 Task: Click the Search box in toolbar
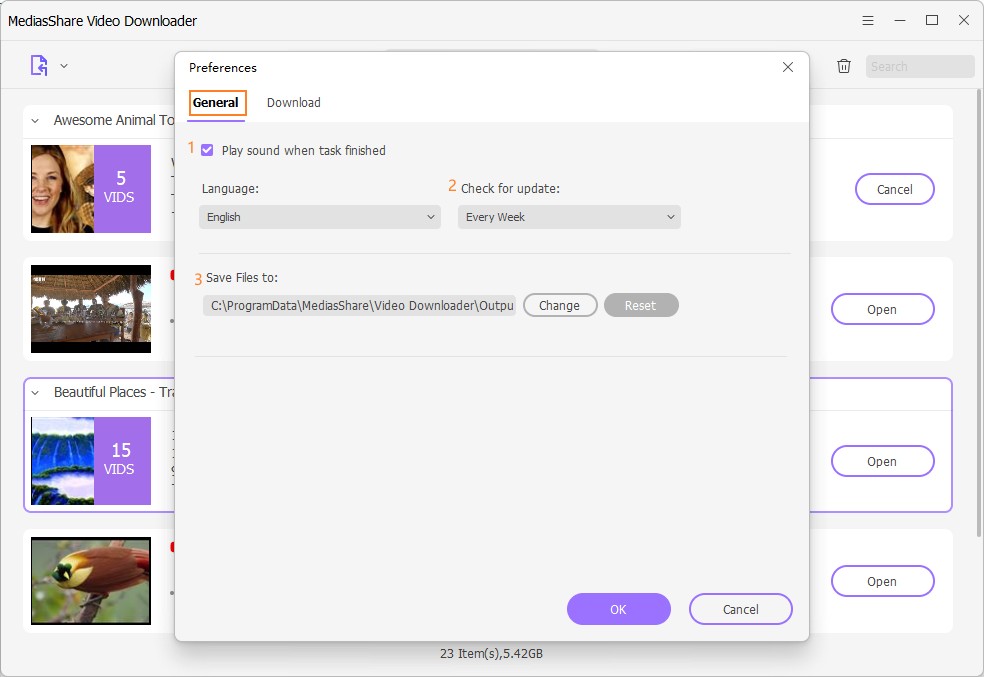918,67
